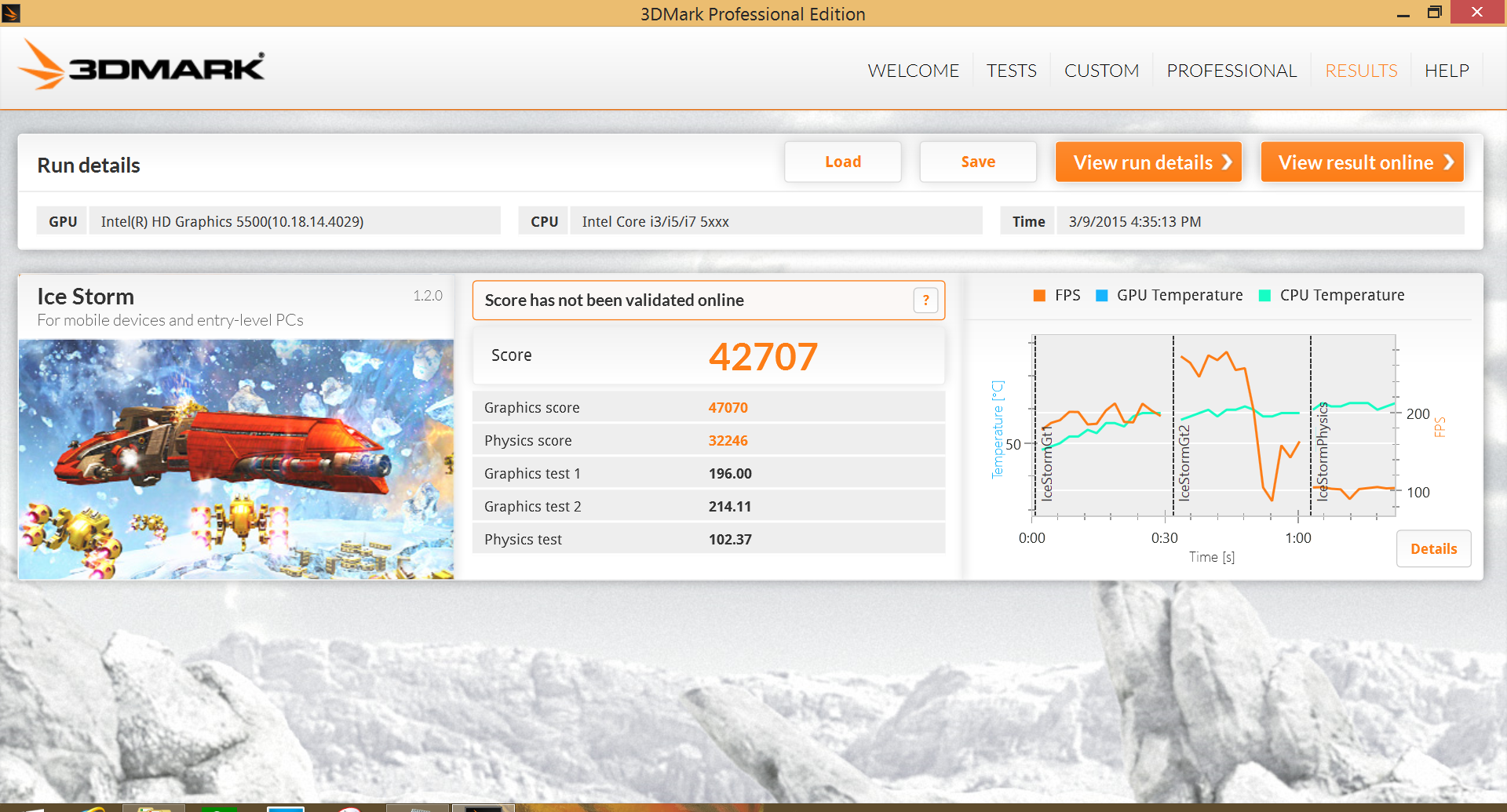This screenshot has height=812, width=1507.
Task: Click the GPU Temperature blue legend swatch
Action: pos(1101,295)
